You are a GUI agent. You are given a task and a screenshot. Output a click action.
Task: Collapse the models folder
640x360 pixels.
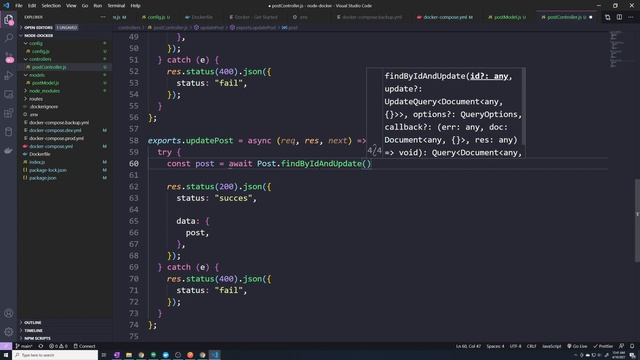point(37,75)
